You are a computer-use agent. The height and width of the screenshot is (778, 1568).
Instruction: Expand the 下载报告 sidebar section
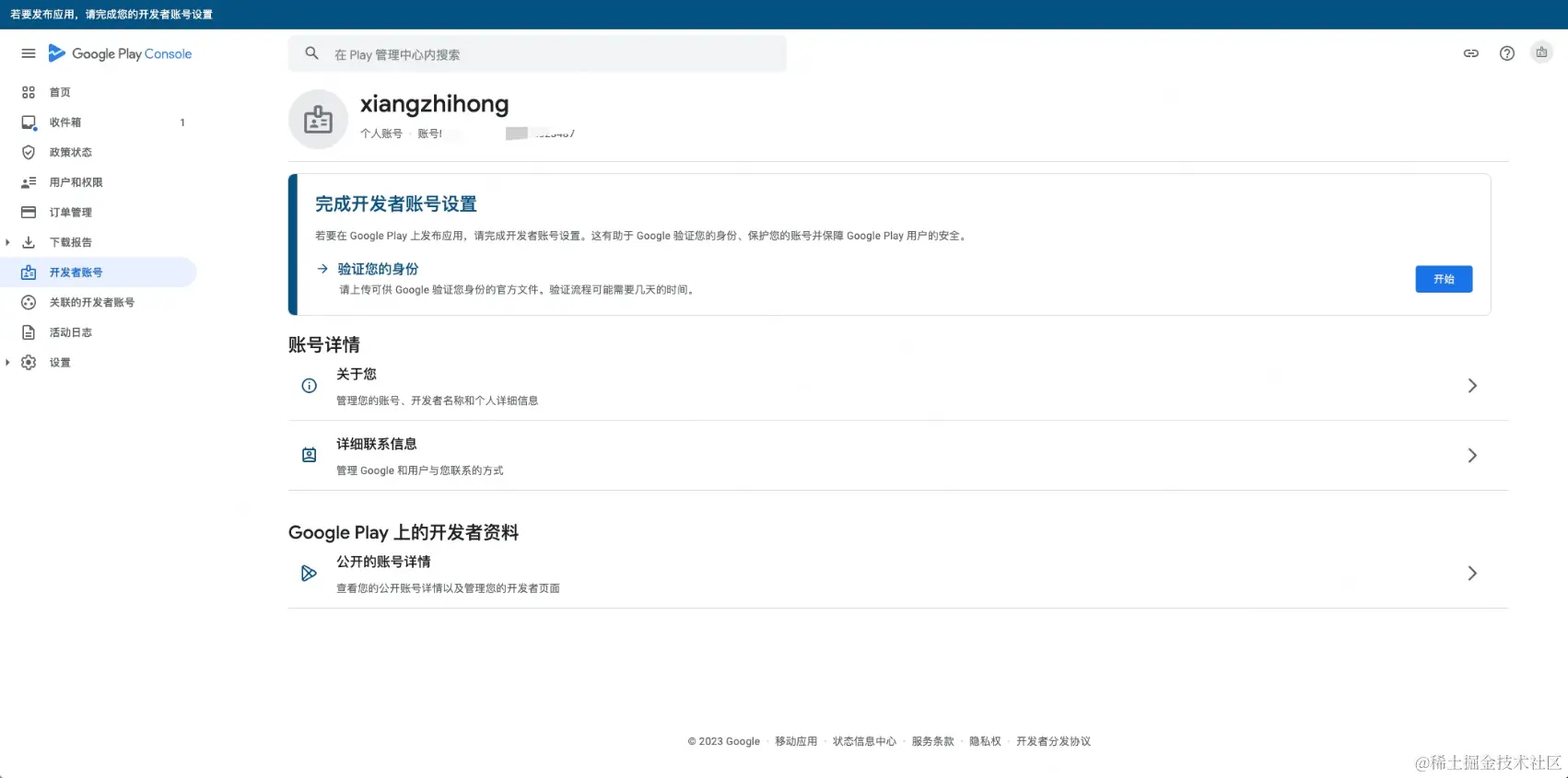pos(7,242)
